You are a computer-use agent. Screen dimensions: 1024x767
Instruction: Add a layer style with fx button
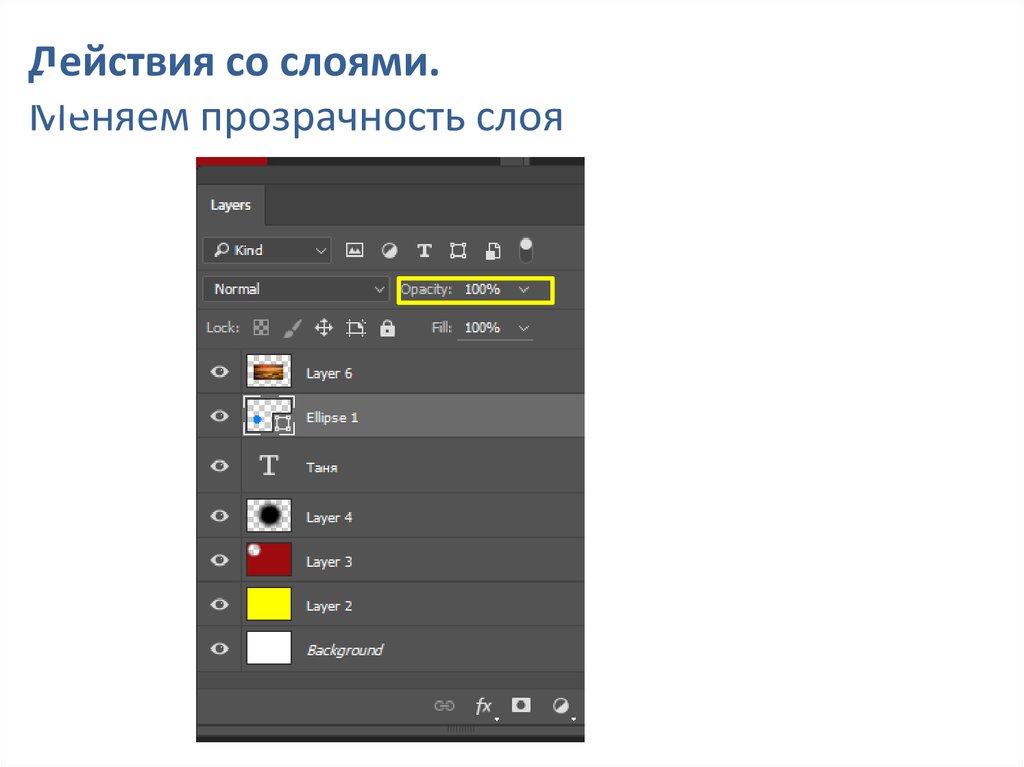pyautogui.click(x=484, y=707)
